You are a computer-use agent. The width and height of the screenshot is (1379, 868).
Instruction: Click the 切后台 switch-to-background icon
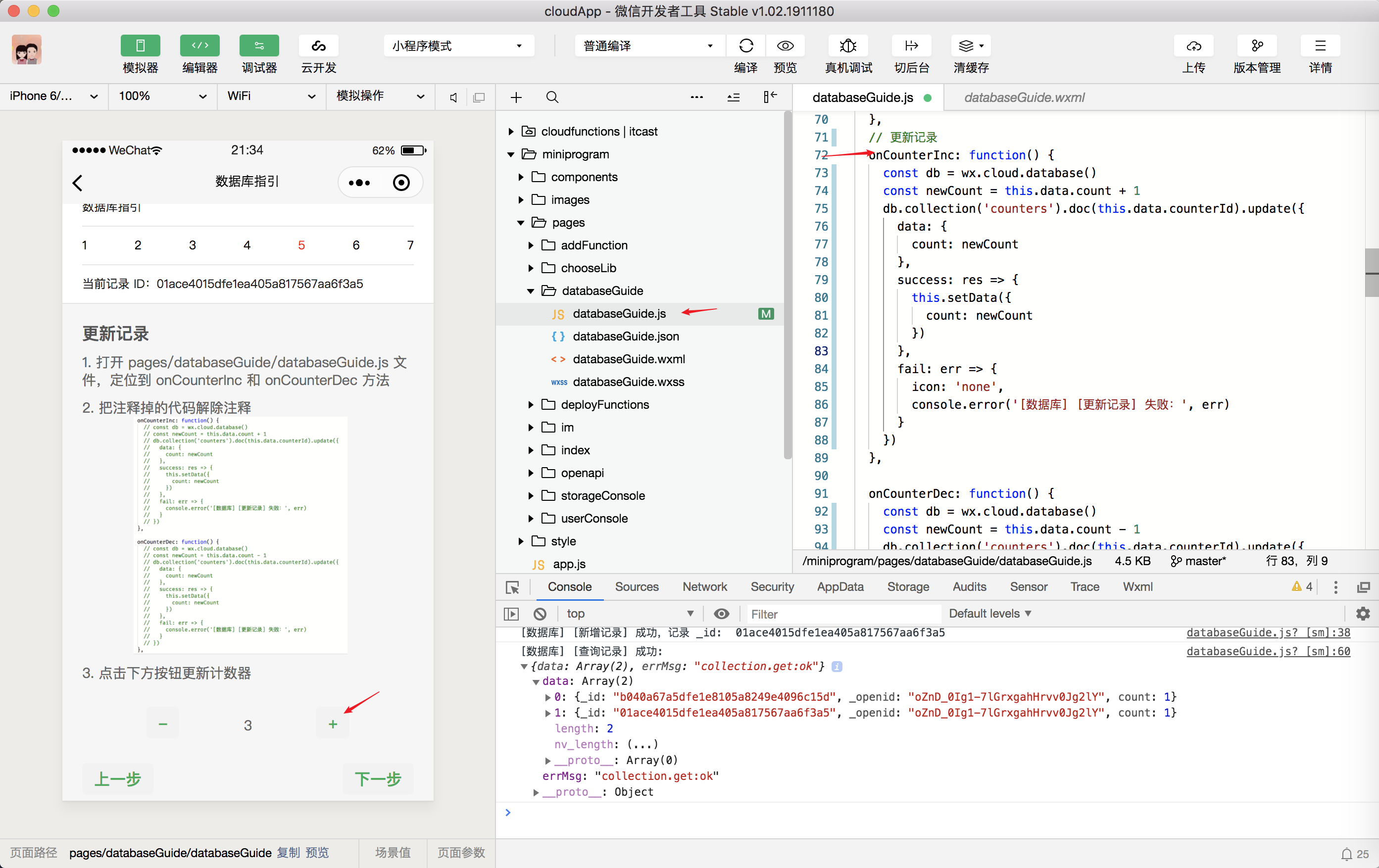pyautogui.click(x=911, y=46)
